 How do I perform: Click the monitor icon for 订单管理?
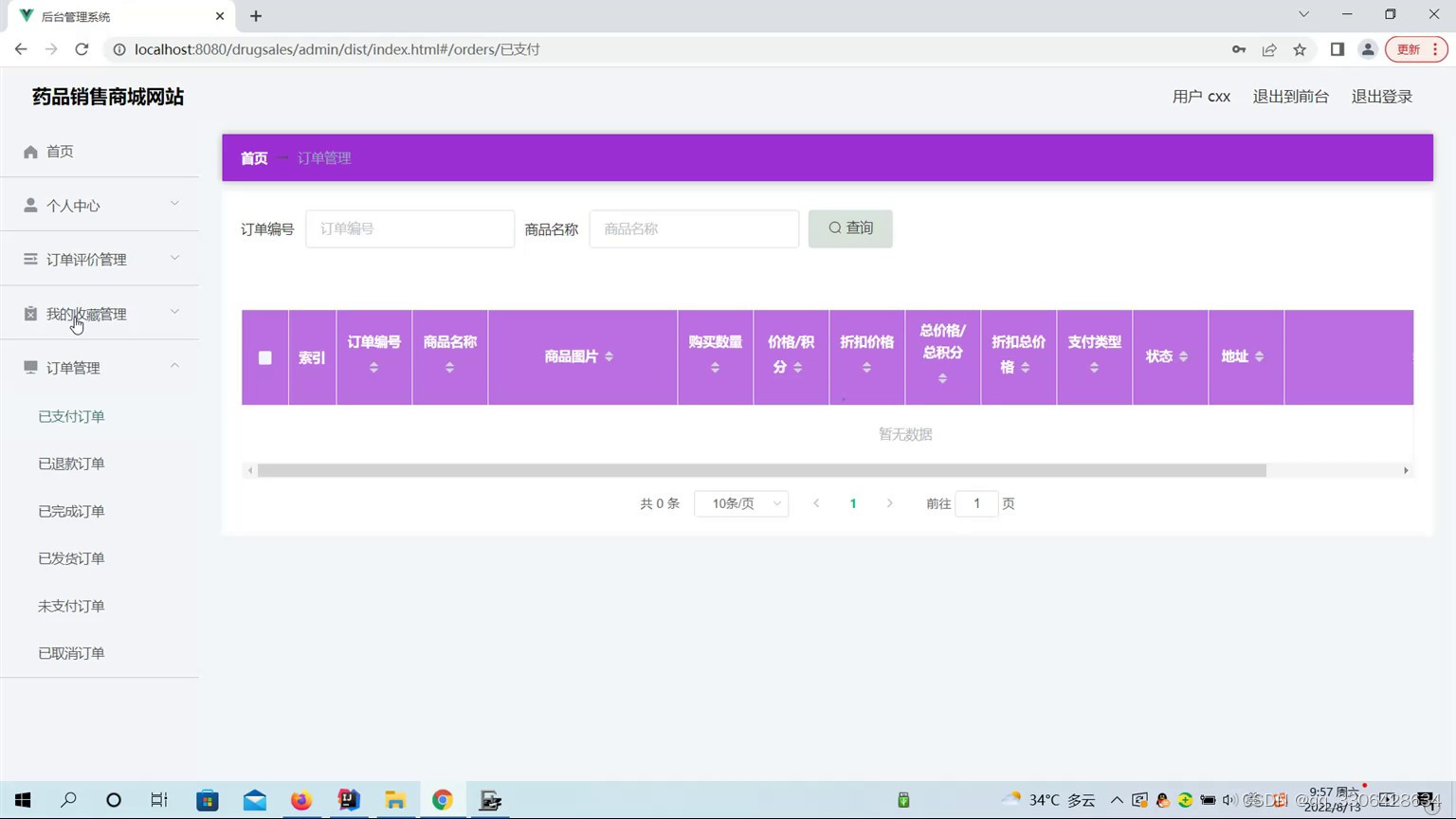pyautogui.click(x=30, y=367)
